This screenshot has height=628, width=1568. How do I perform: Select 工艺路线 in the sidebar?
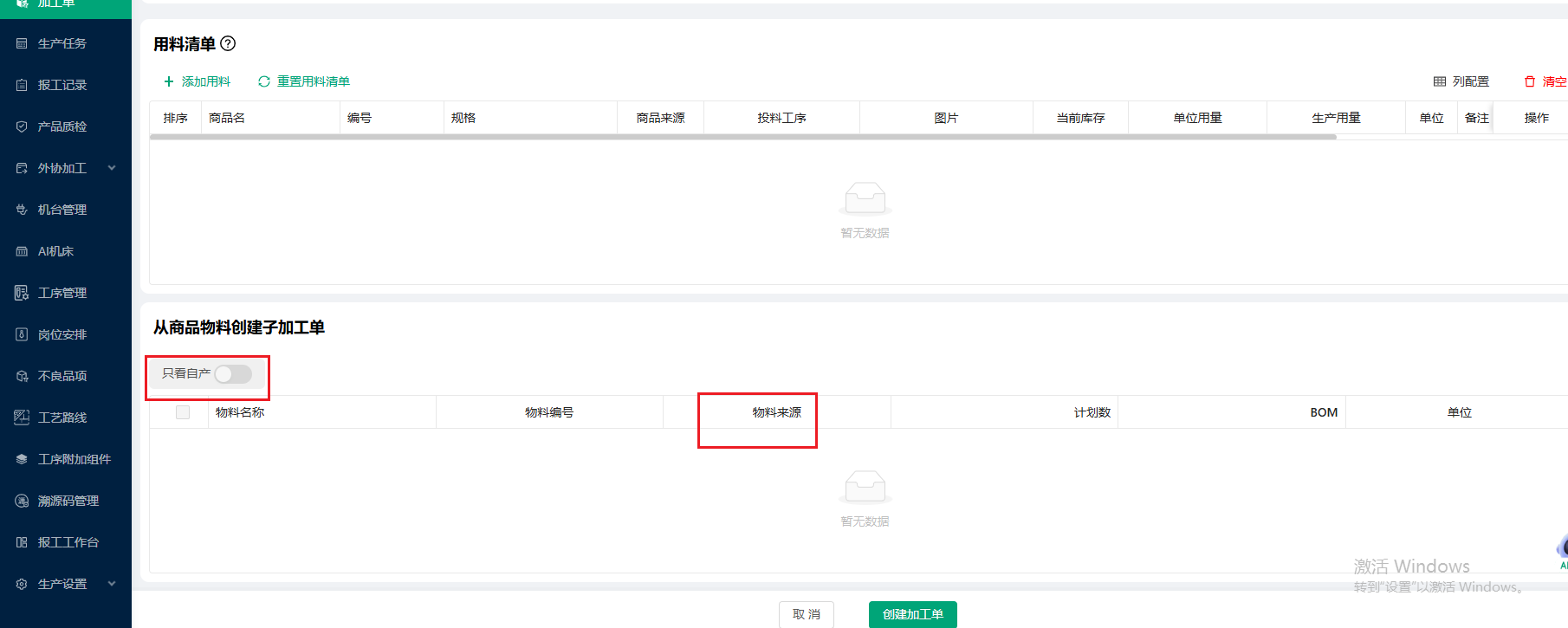tap(62, 418)
